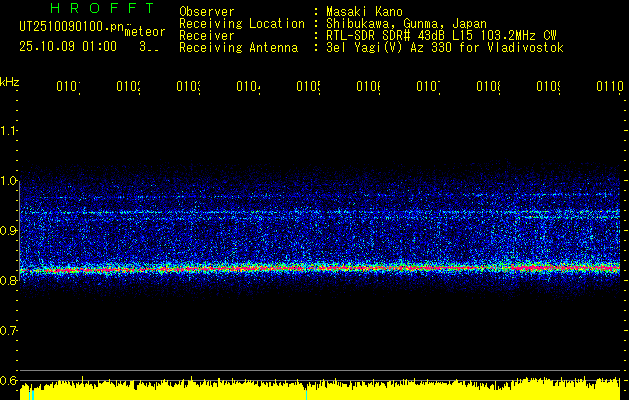Image resolution: width=629 pixels, height=400 pixels.
Task: Click the 25.10.09 01:00 timestamp
Action: (68, 46)
